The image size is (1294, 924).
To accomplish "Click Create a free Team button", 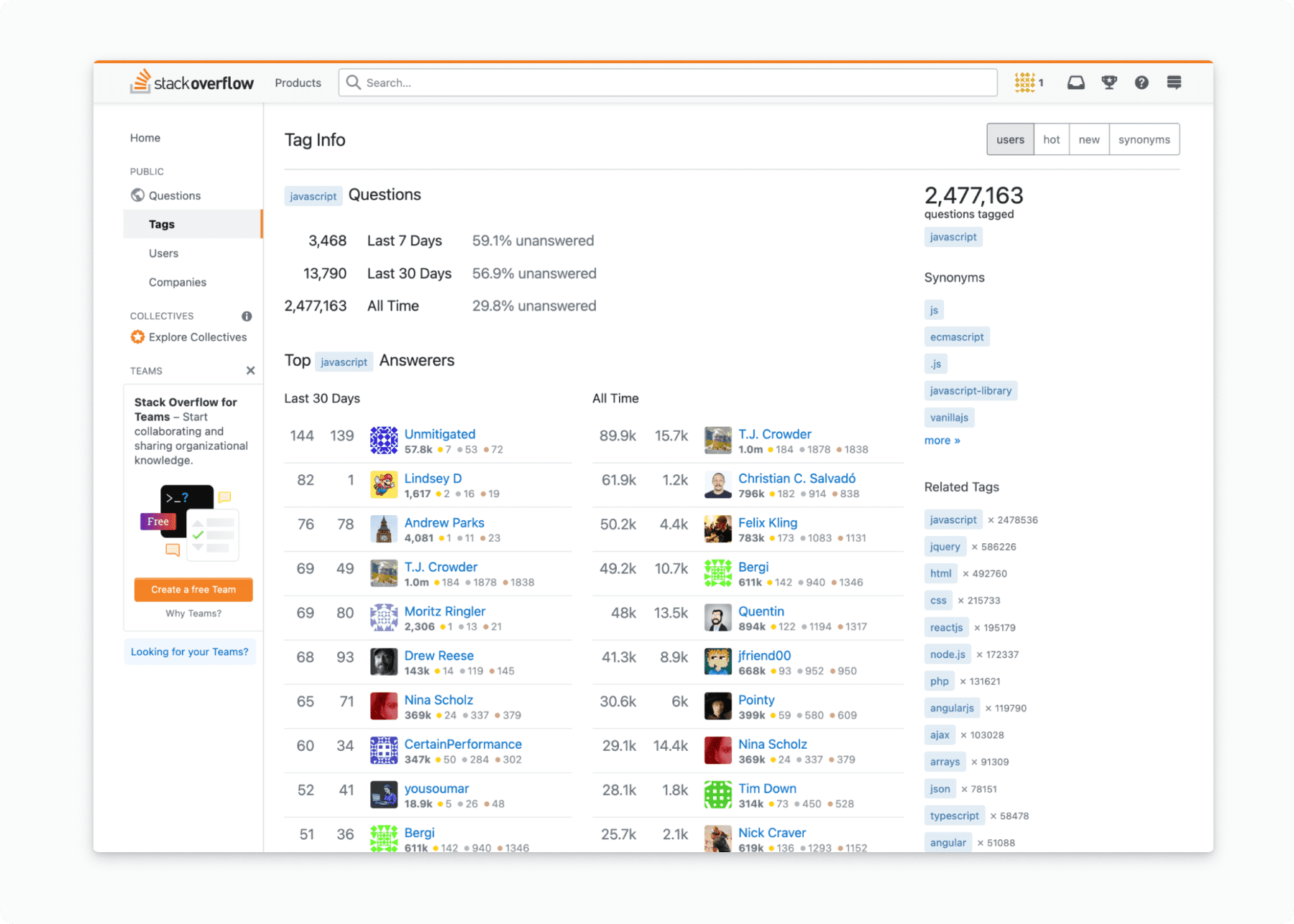I will pyautogui.click(x=193, y=589).
